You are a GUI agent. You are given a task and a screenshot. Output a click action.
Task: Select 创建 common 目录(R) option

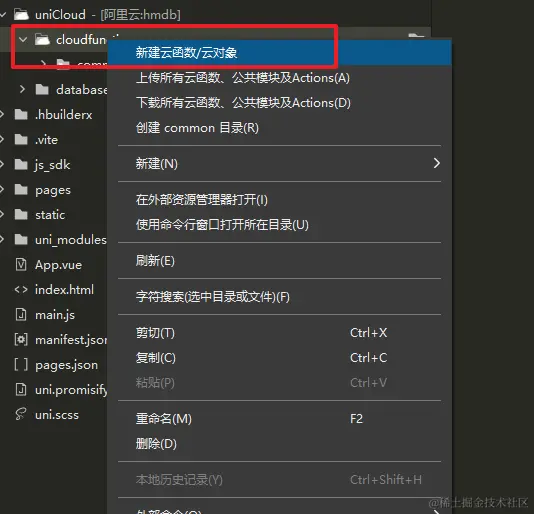click(280, 128)
